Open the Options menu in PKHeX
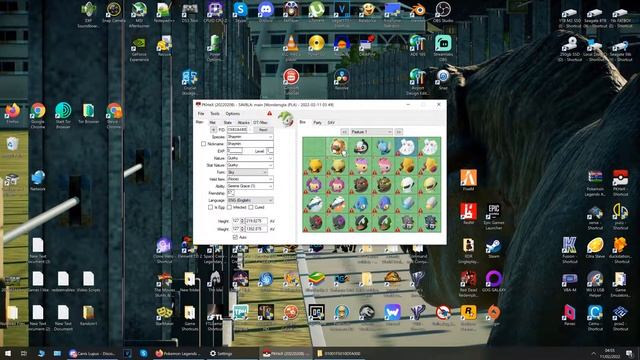640x360 pixels. pyautogui.click(x=233, y=113)
